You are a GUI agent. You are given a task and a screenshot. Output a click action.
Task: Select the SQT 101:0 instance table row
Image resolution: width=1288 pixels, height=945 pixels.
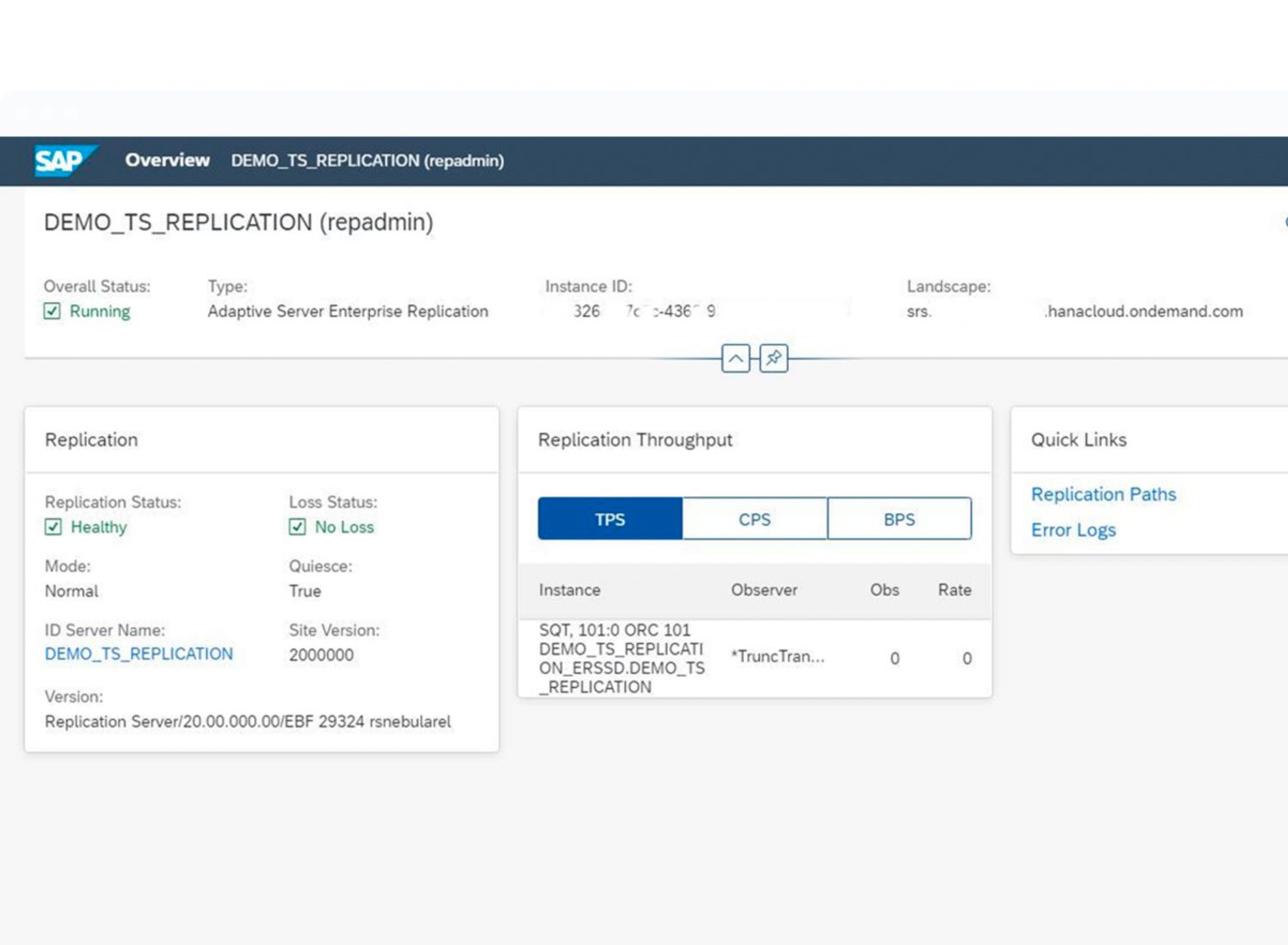pos(622,658)
